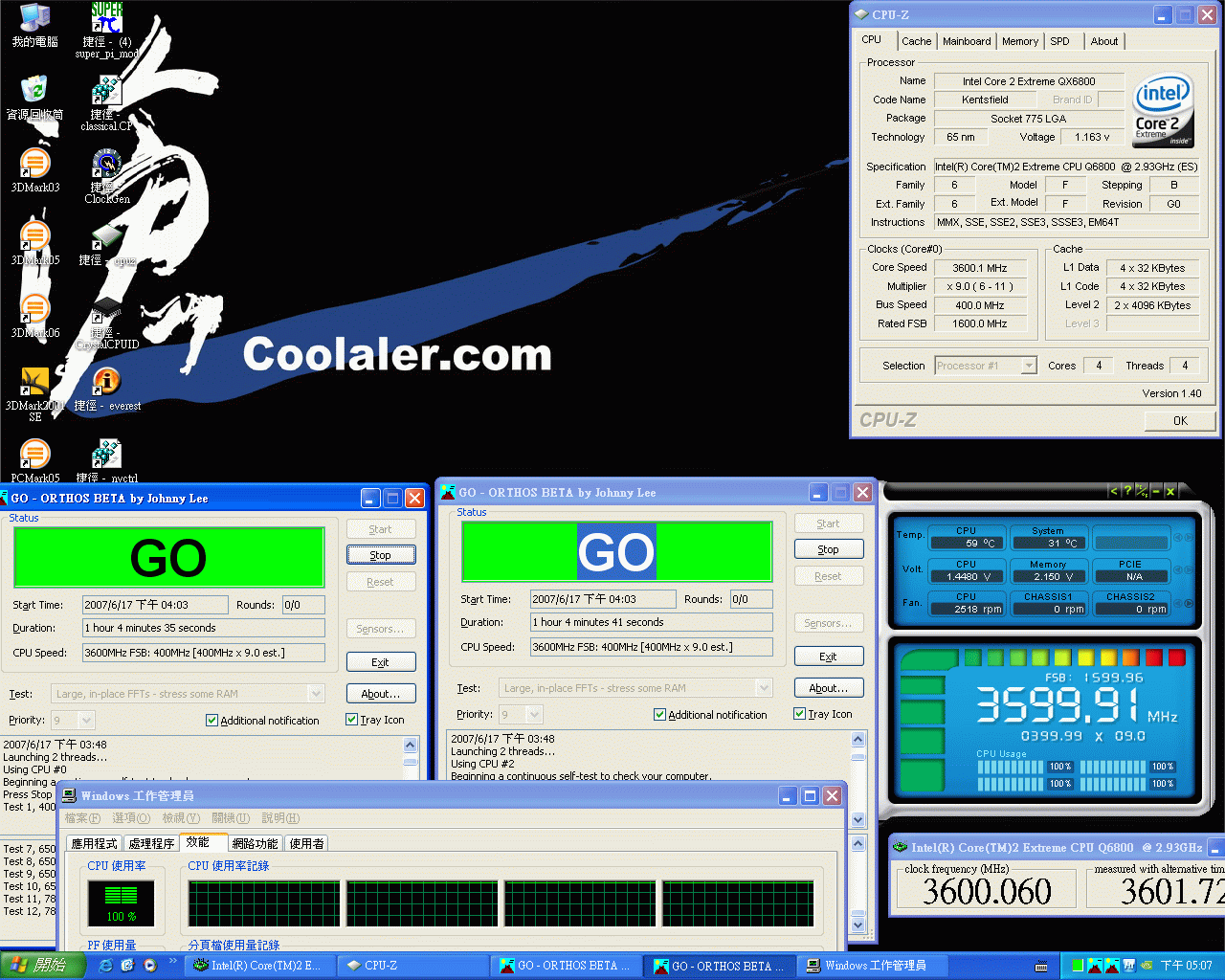Open the About tab in CPU-Z
This screenshot has width=1225, height=980.
[1103, 41]
